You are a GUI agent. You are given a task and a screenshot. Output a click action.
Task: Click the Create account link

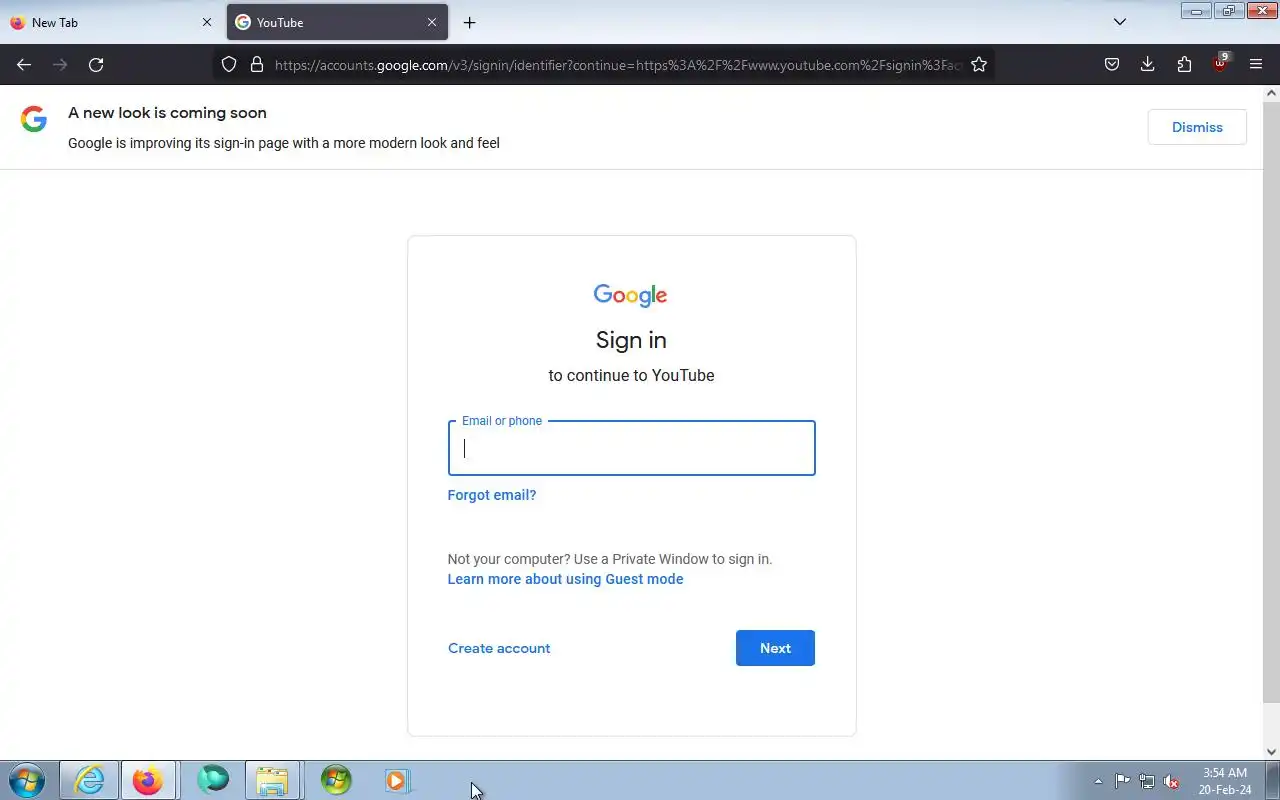pyautogui.click(x=499, y=648)
